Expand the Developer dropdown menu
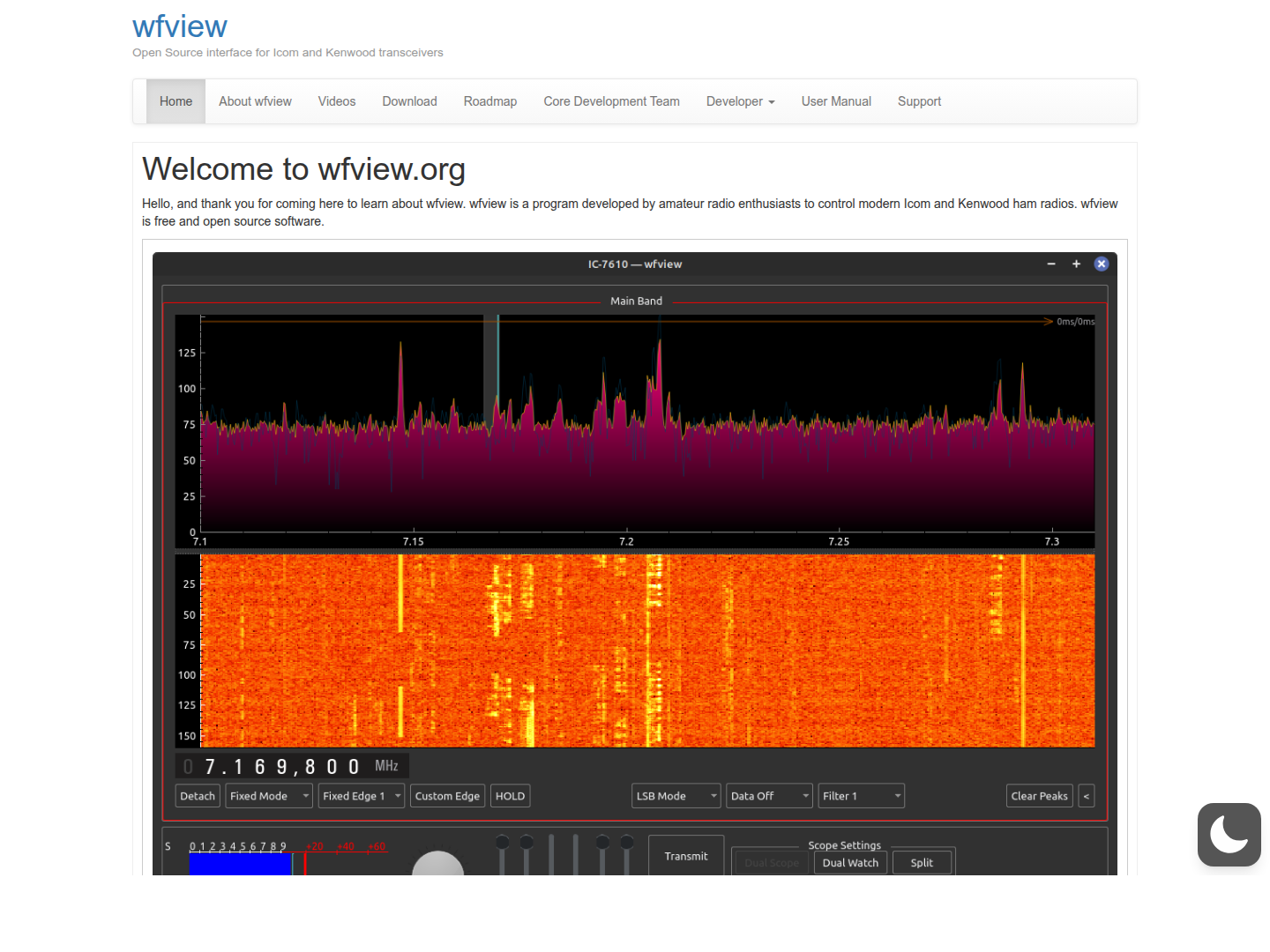This screenshot has width=1270, height=952. click(x=740, y=101)
